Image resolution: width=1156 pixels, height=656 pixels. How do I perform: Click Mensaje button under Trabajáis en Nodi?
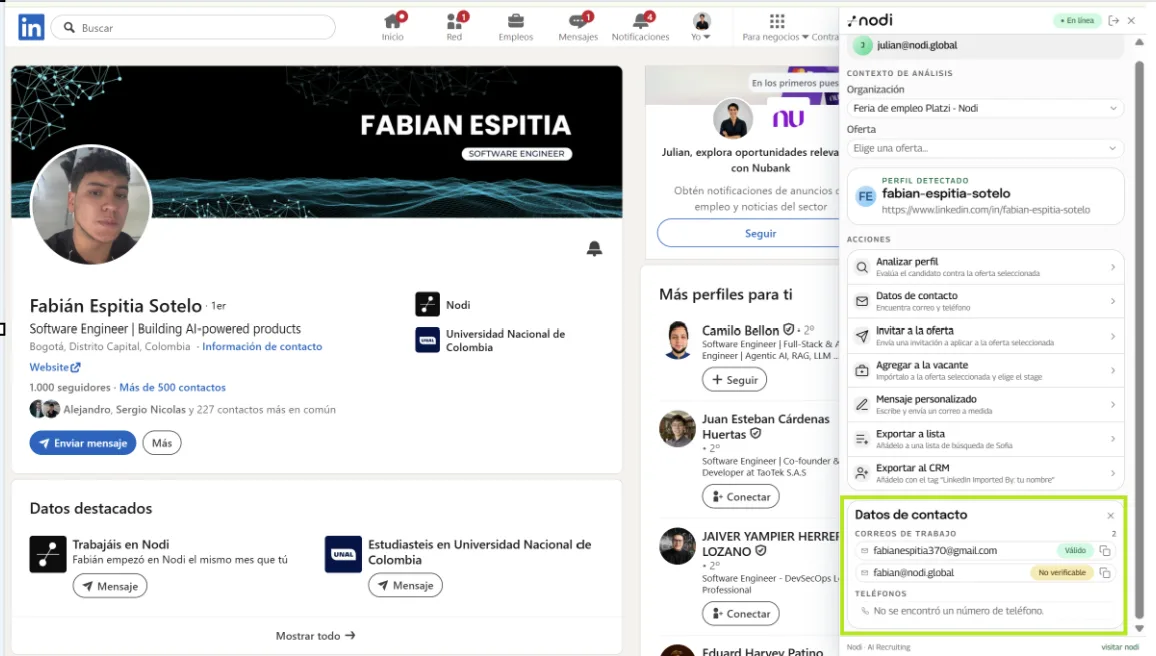pyautogui.click(x=110, y=586)
